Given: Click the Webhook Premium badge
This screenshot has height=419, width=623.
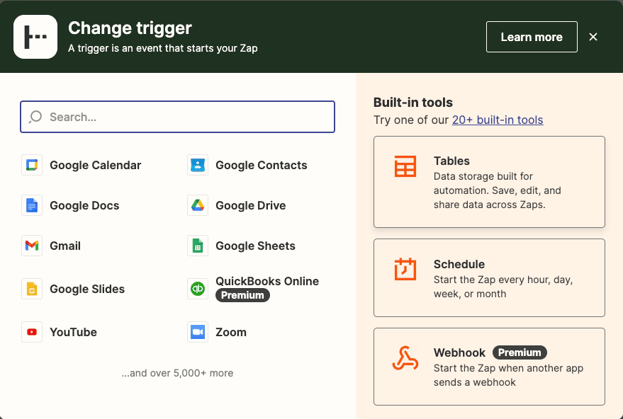Looking at the screenshot, I should tap(520, 353).
